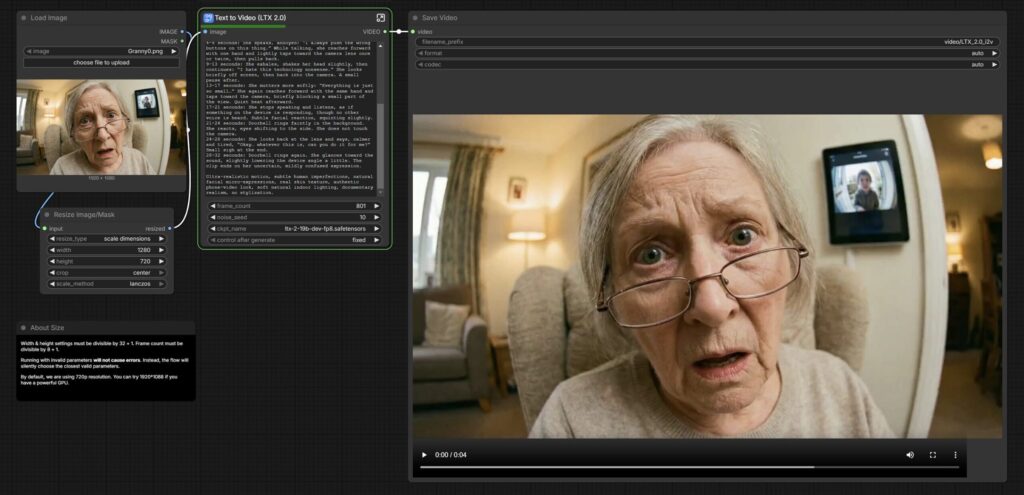Click the choose file to upload button
This screenshot has width=1024, height=495.
coord(101,62)
